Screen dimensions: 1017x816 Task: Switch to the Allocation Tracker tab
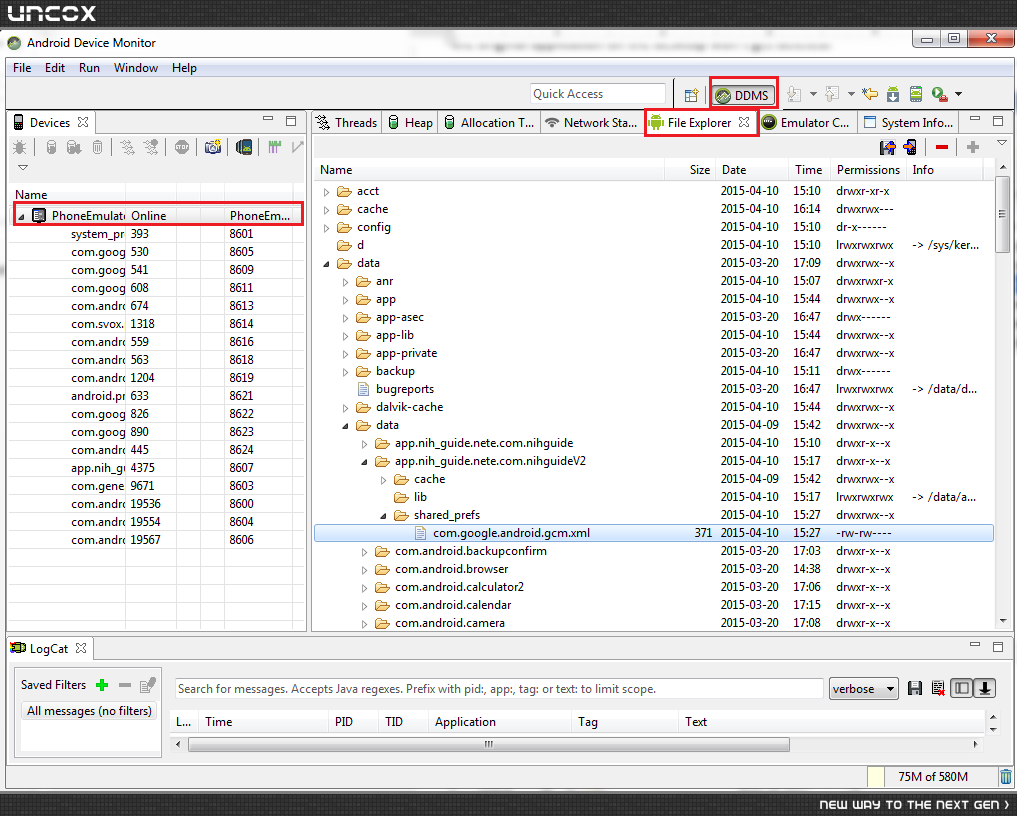[490, 123]
